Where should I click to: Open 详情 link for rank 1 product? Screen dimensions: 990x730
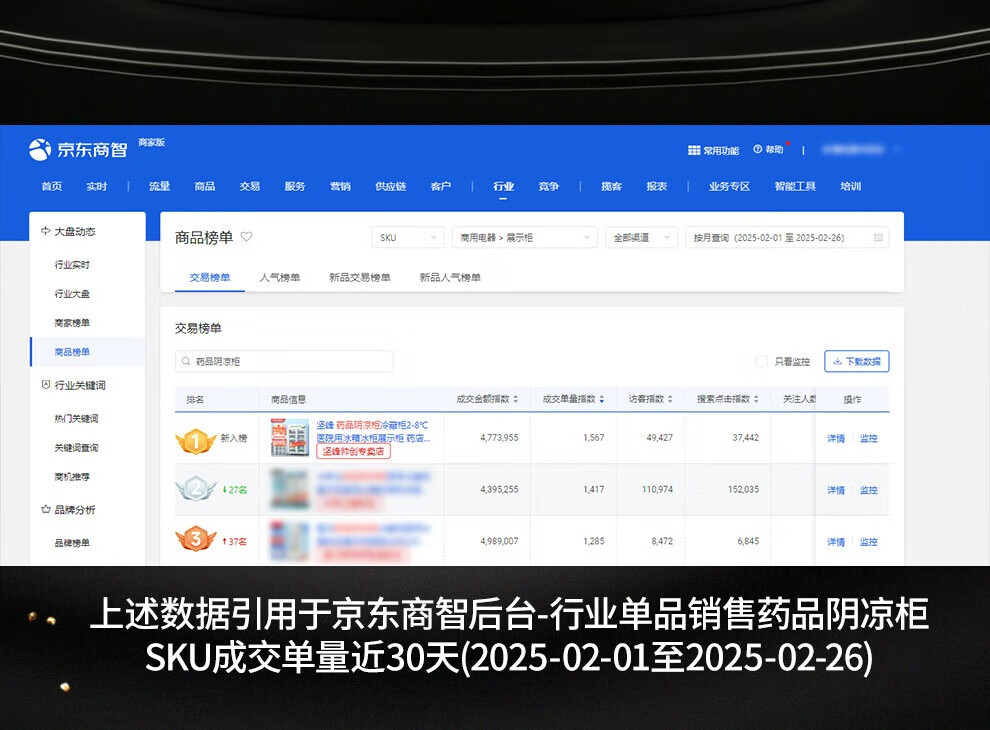835,438
